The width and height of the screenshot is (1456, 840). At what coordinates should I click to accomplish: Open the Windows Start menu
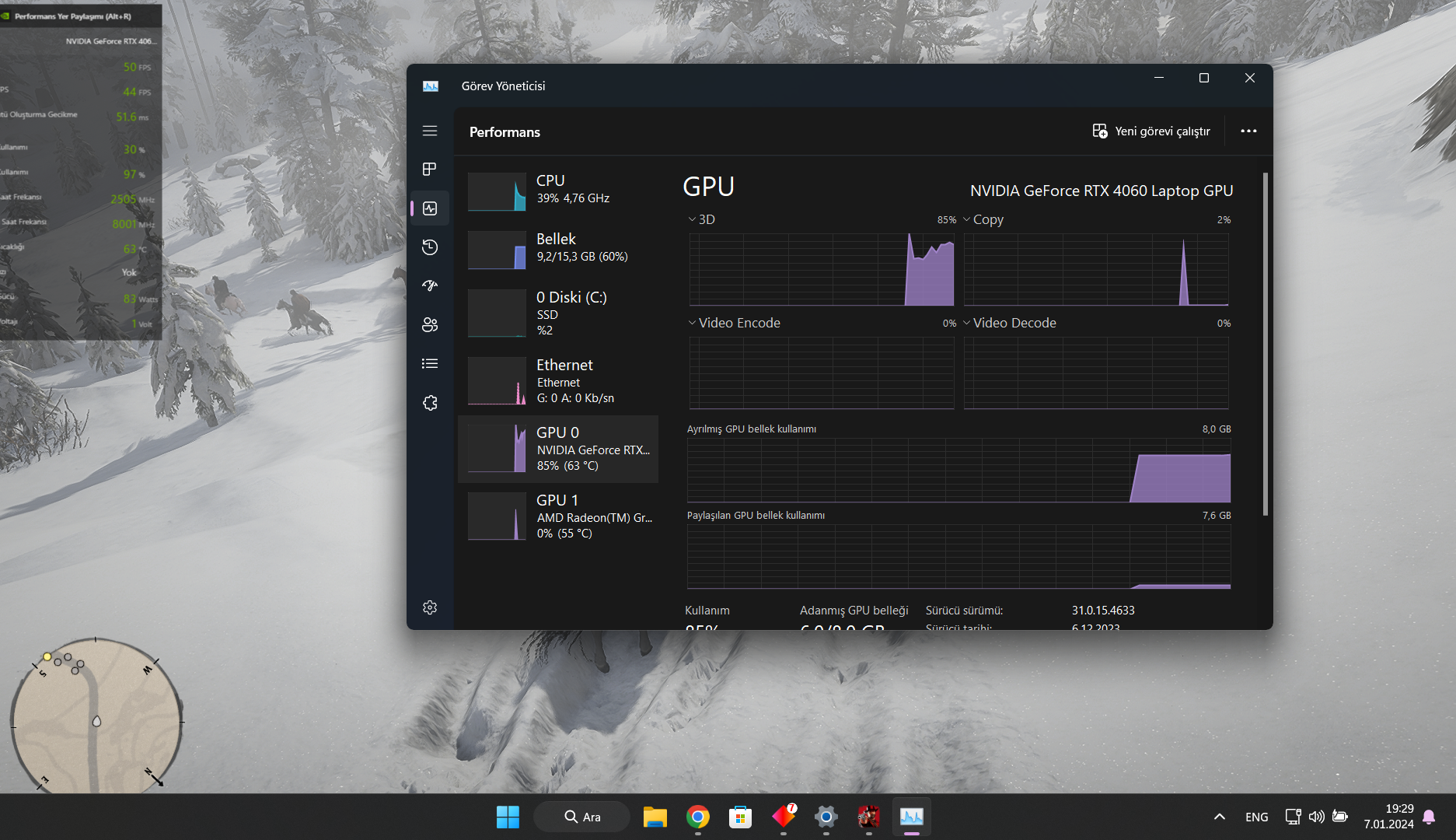pyautogui.click(x=508, y=817)
